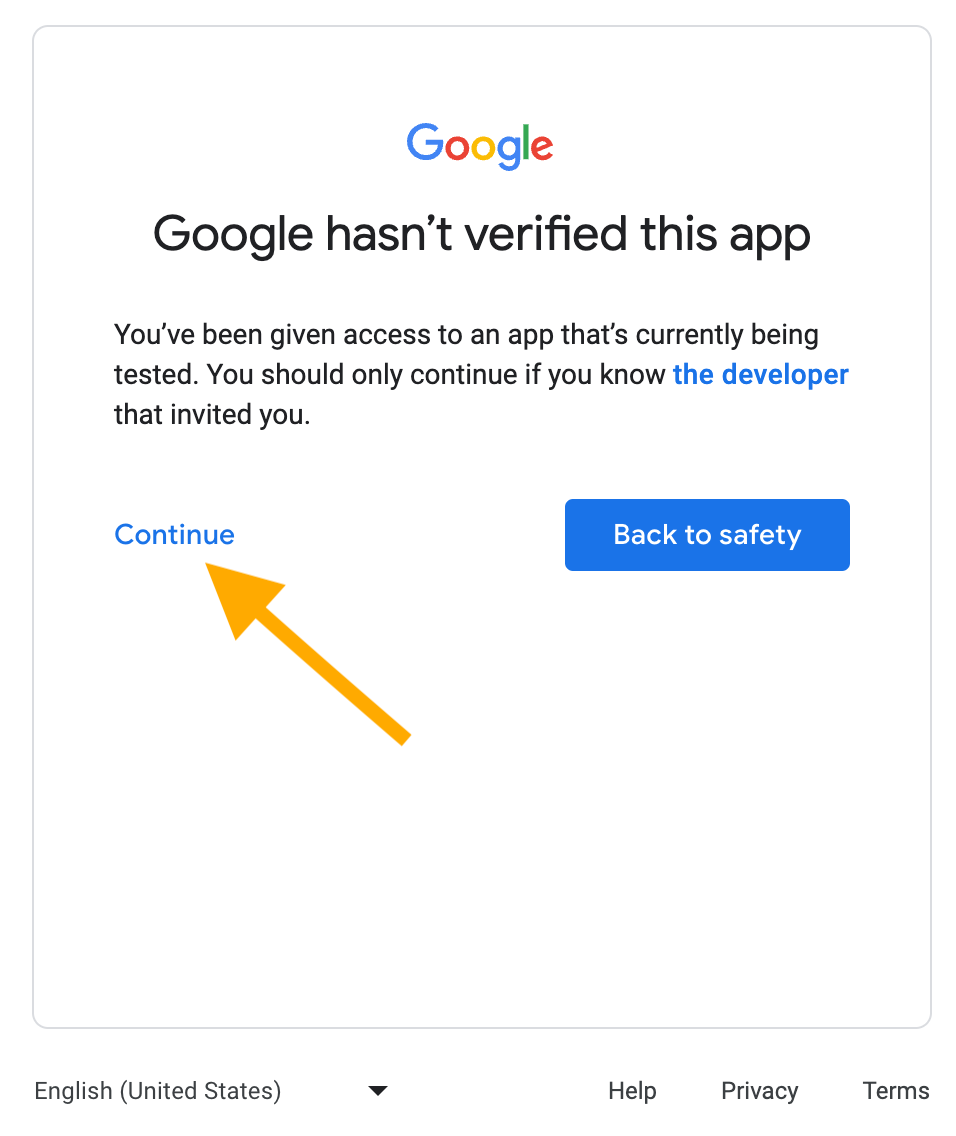Expand the English (United States) language menu
Image resolution: width=956 pixels, height=1136 pixels.
coord(378,1090)
